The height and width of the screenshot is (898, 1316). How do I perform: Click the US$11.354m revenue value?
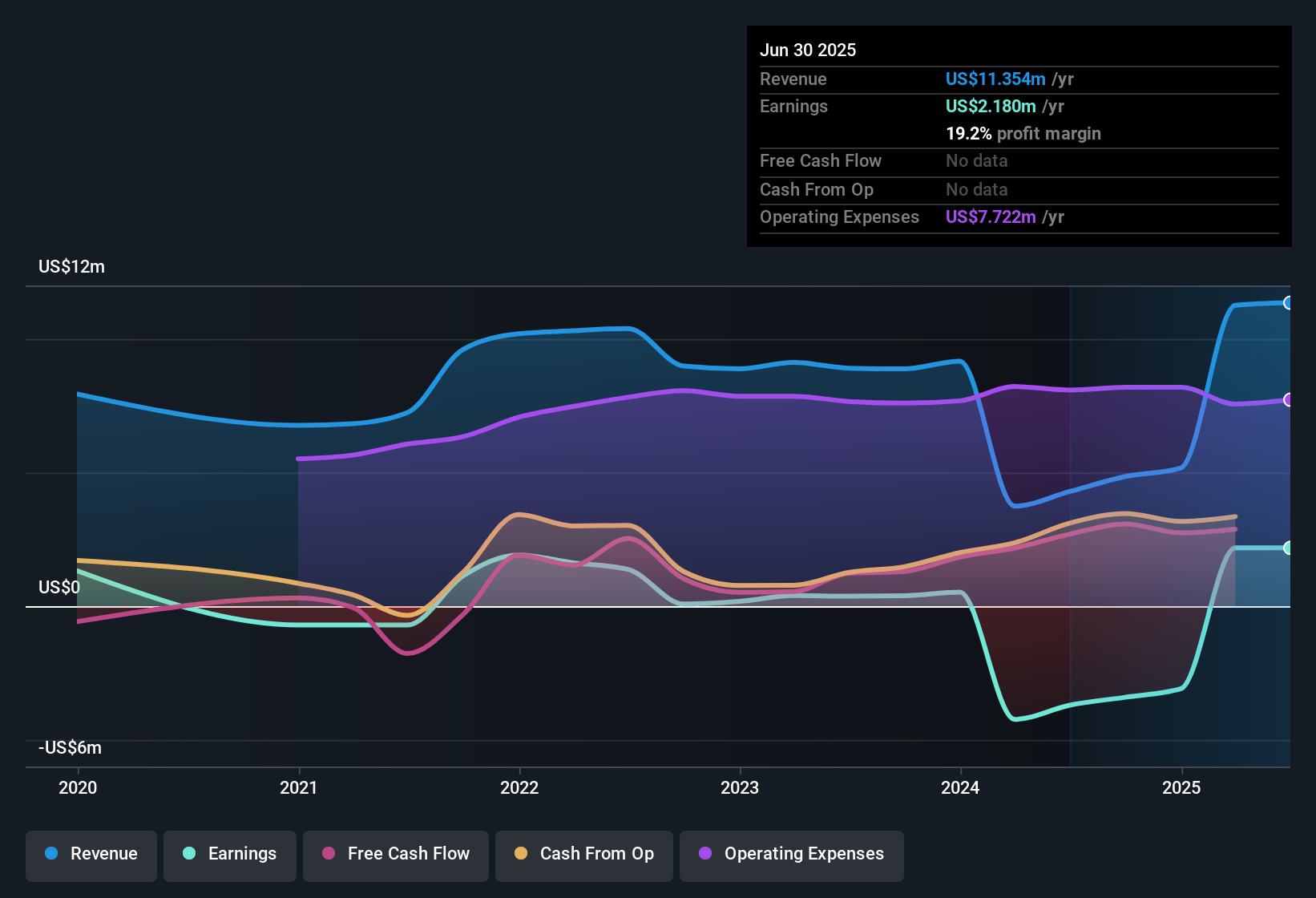tap(995, 79)
